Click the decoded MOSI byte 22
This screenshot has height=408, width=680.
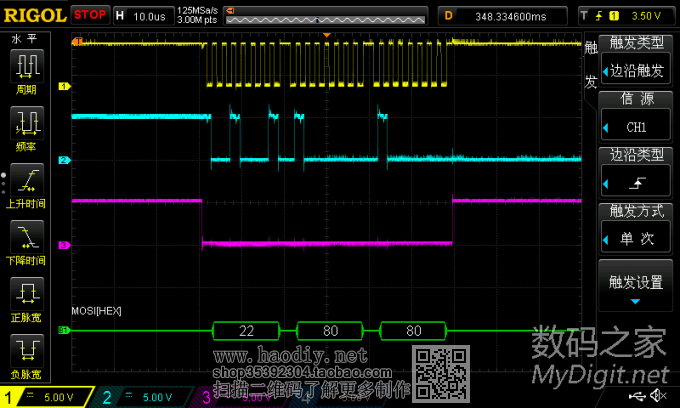244,330
